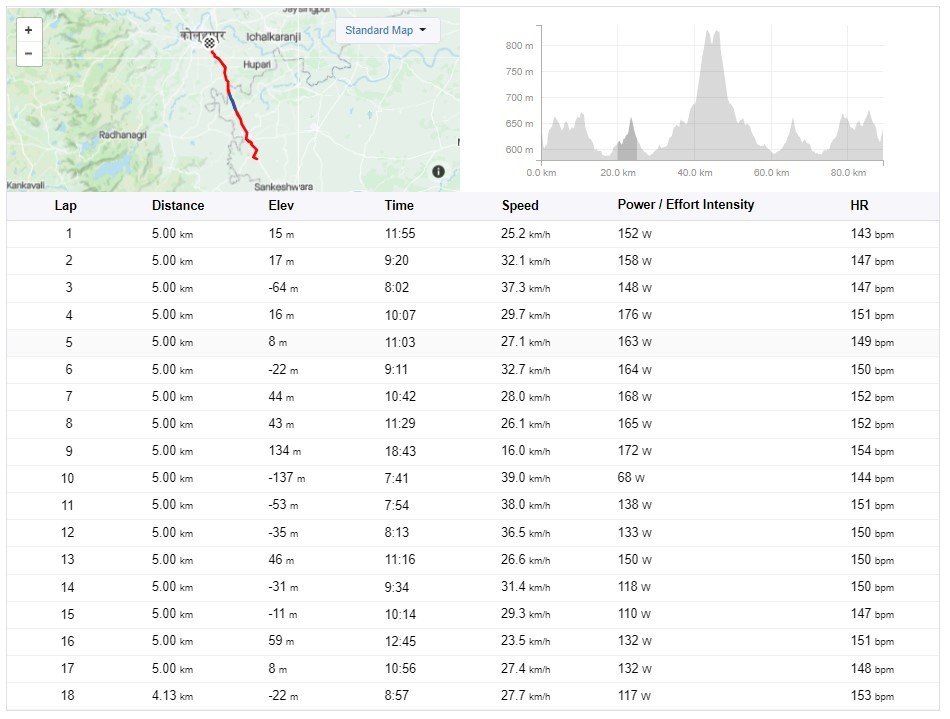The width and height of the screenshot is (950, 719).
Task: Click the Distance column header
Action: 178,206
